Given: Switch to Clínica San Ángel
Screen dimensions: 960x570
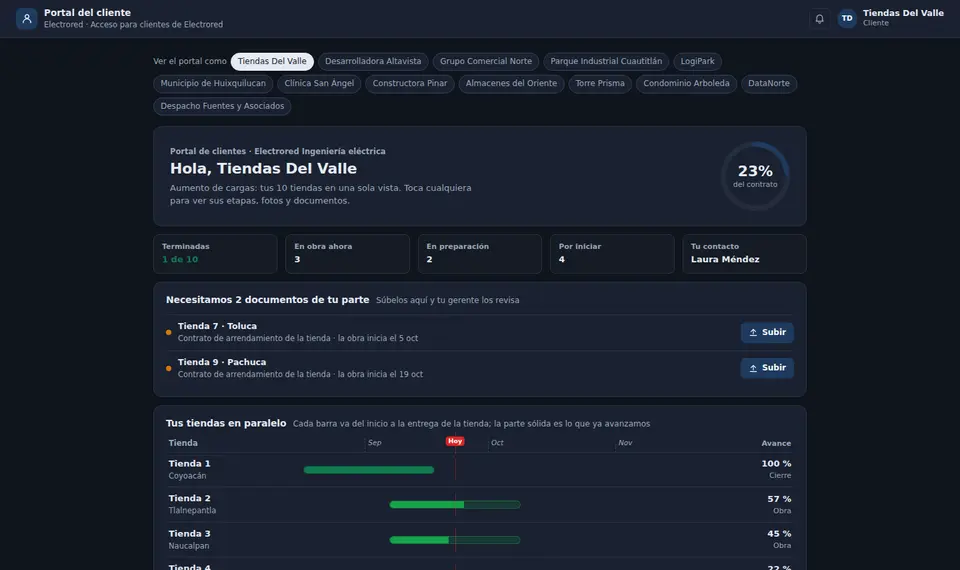Looking at the screenshot, I should pyautogui.click(x=319, y=83).
